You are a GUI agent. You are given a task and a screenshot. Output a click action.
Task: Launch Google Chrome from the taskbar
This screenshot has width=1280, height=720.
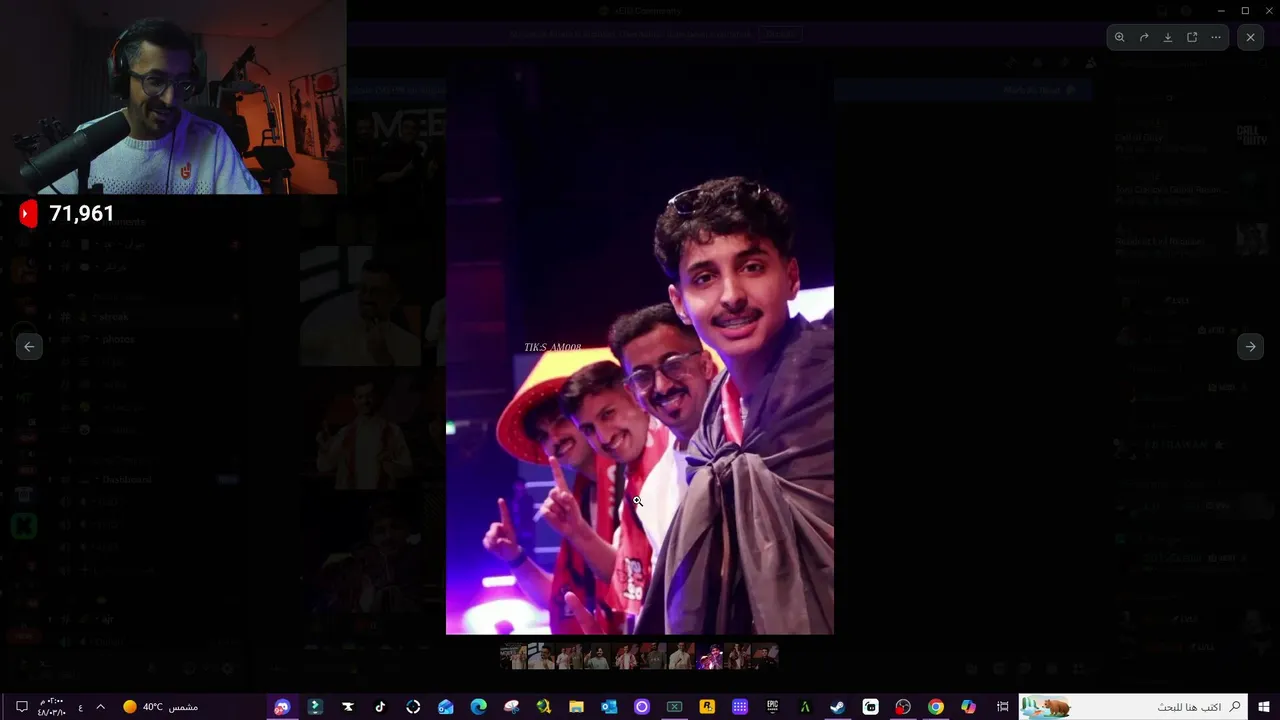(935, 707)
